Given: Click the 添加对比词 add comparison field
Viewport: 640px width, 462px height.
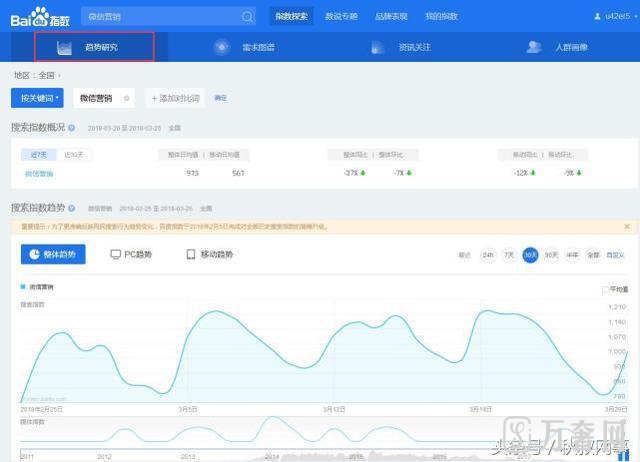Looking at the screenshot, I should click(x=175, y=98).
